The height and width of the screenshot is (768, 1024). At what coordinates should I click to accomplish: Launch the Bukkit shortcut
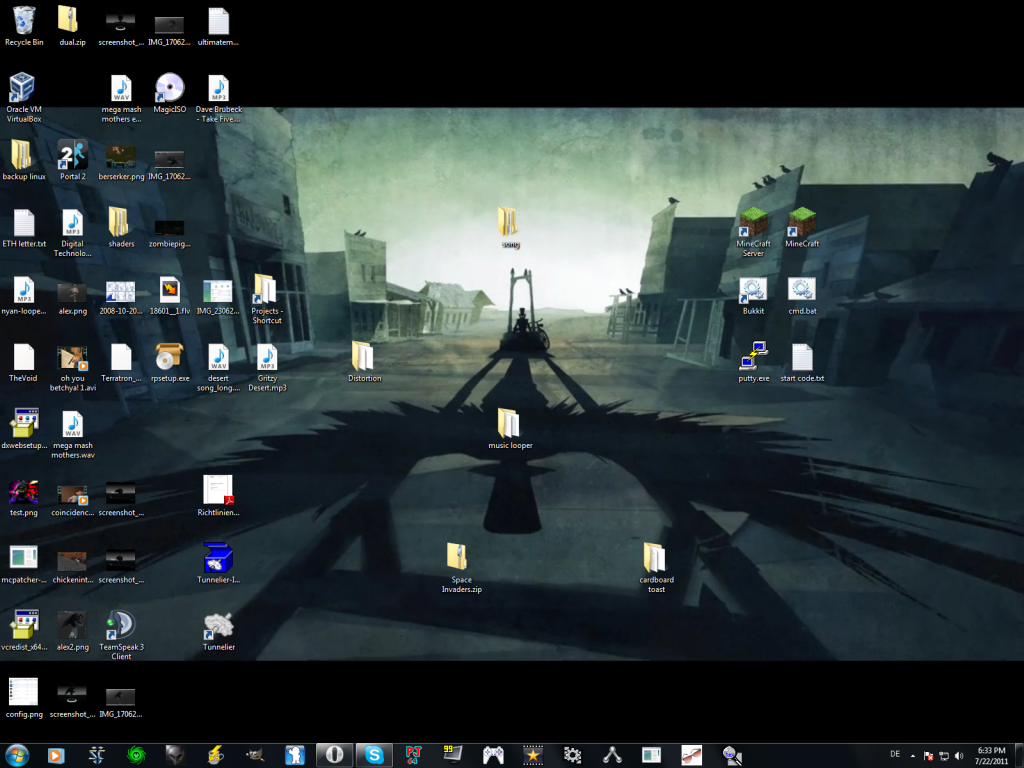(753, 296)
